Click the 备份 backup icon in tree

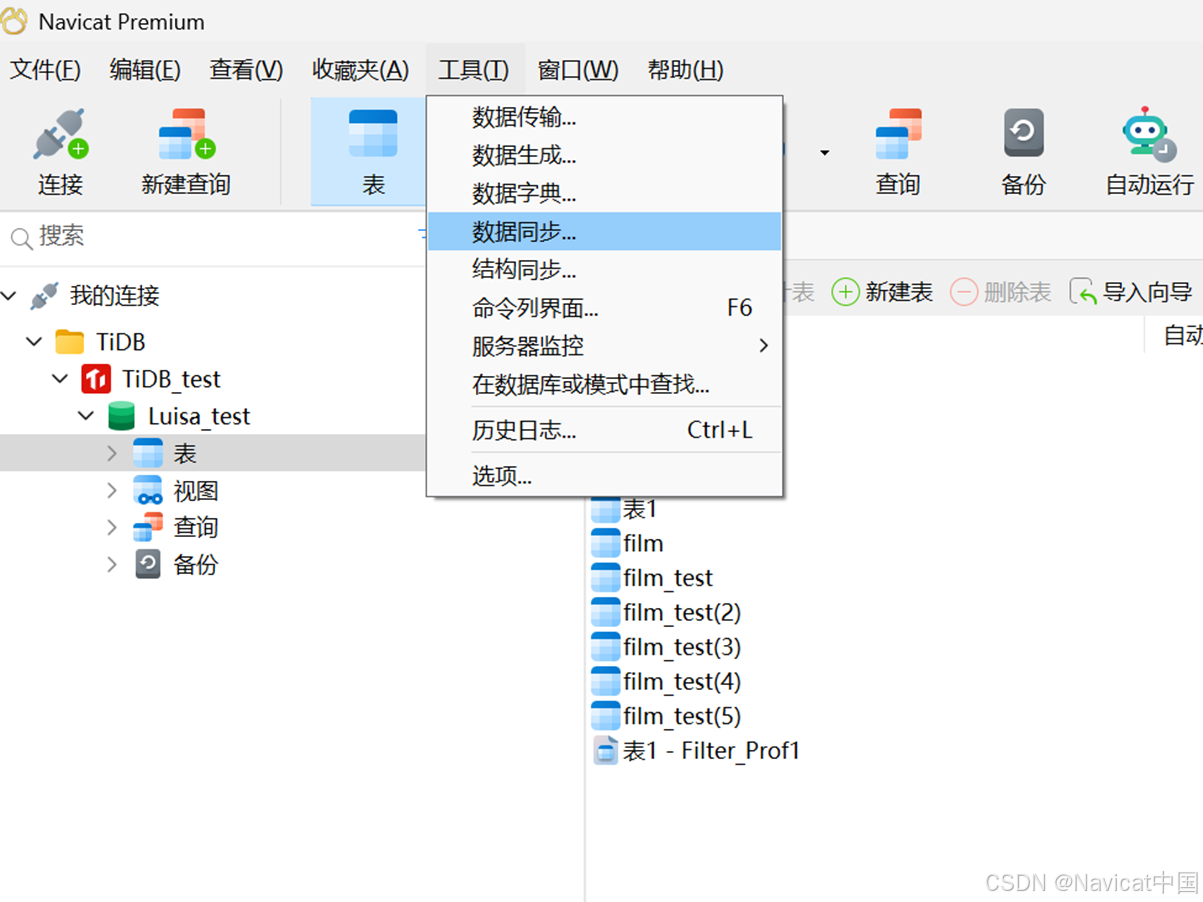[x=148, y=565]
